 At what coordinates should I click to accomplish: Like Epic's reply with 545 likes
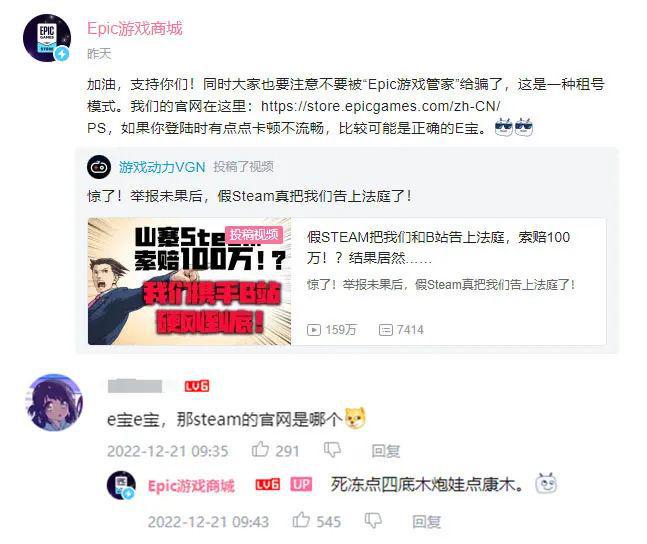(x=301, y=520)
